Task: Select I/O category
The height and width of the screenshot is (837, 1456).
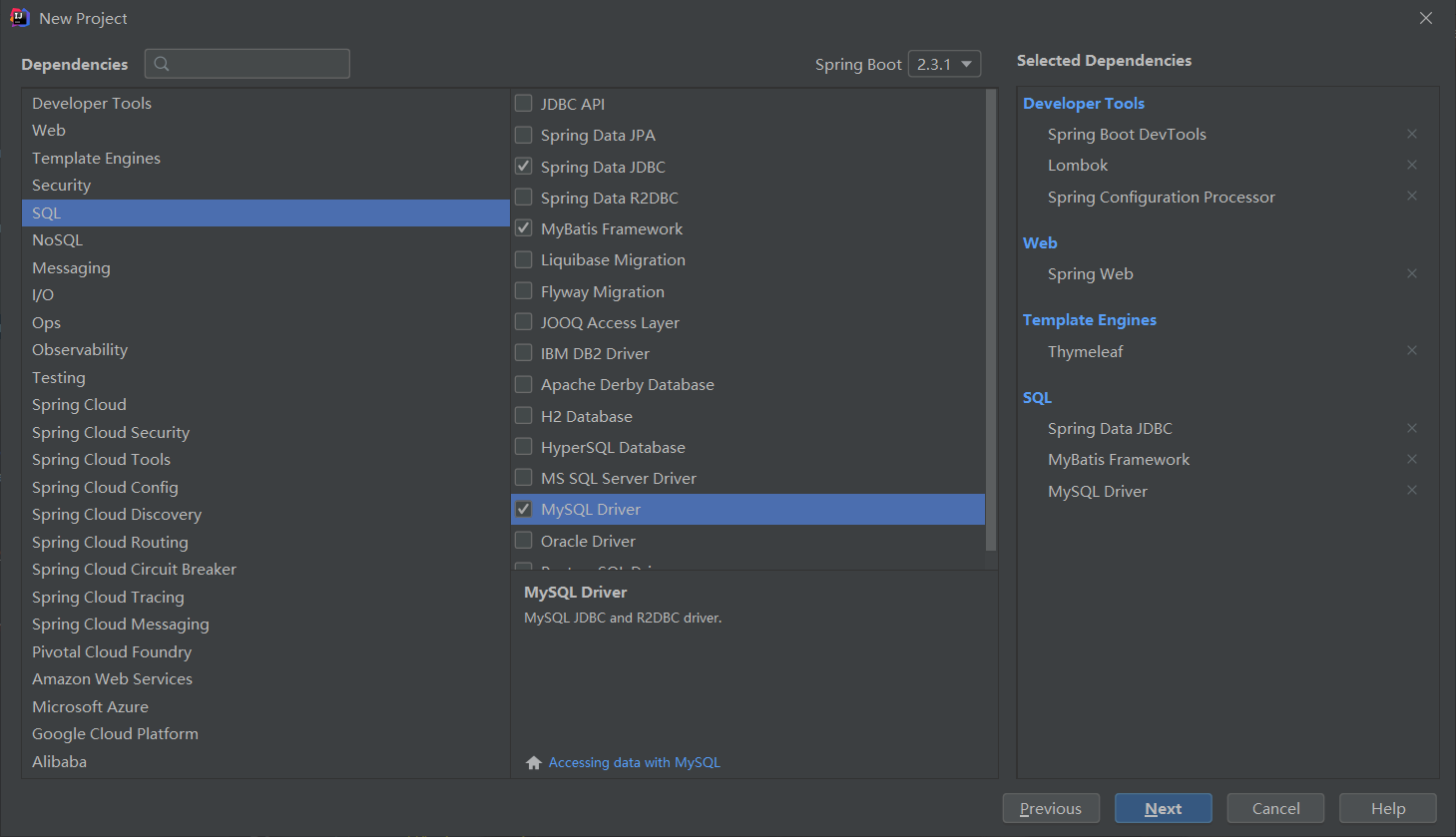Action: click(x=265, y=295)
